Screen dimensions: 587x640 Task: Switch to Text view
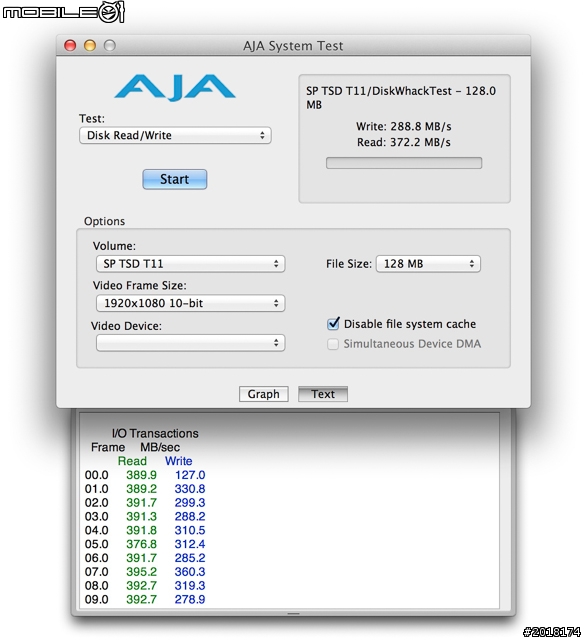coord(323,394)
